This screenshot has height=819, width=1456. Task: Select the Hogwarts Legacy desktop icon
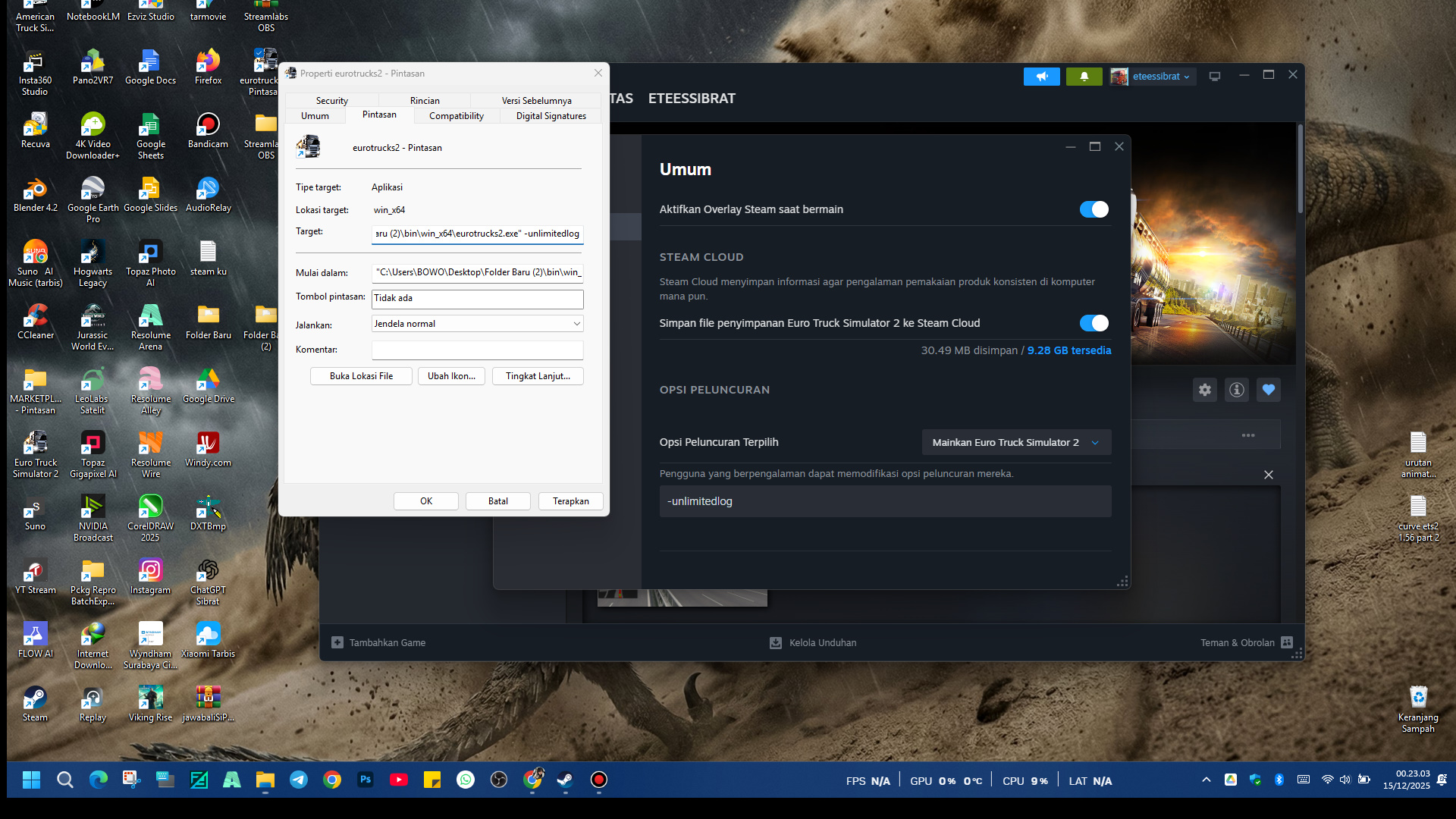(93, 263)
